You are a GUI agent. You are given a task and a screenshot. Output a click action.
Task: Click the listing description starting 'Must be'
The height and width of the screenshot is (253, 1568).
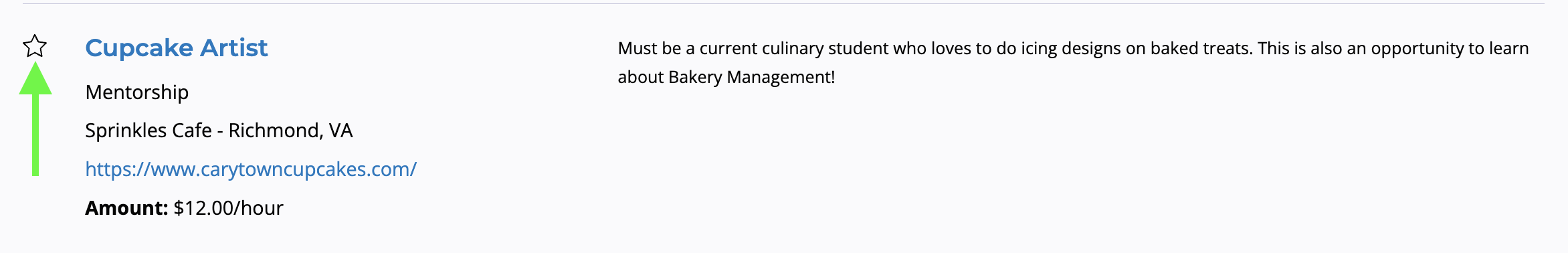(1073, 62)
